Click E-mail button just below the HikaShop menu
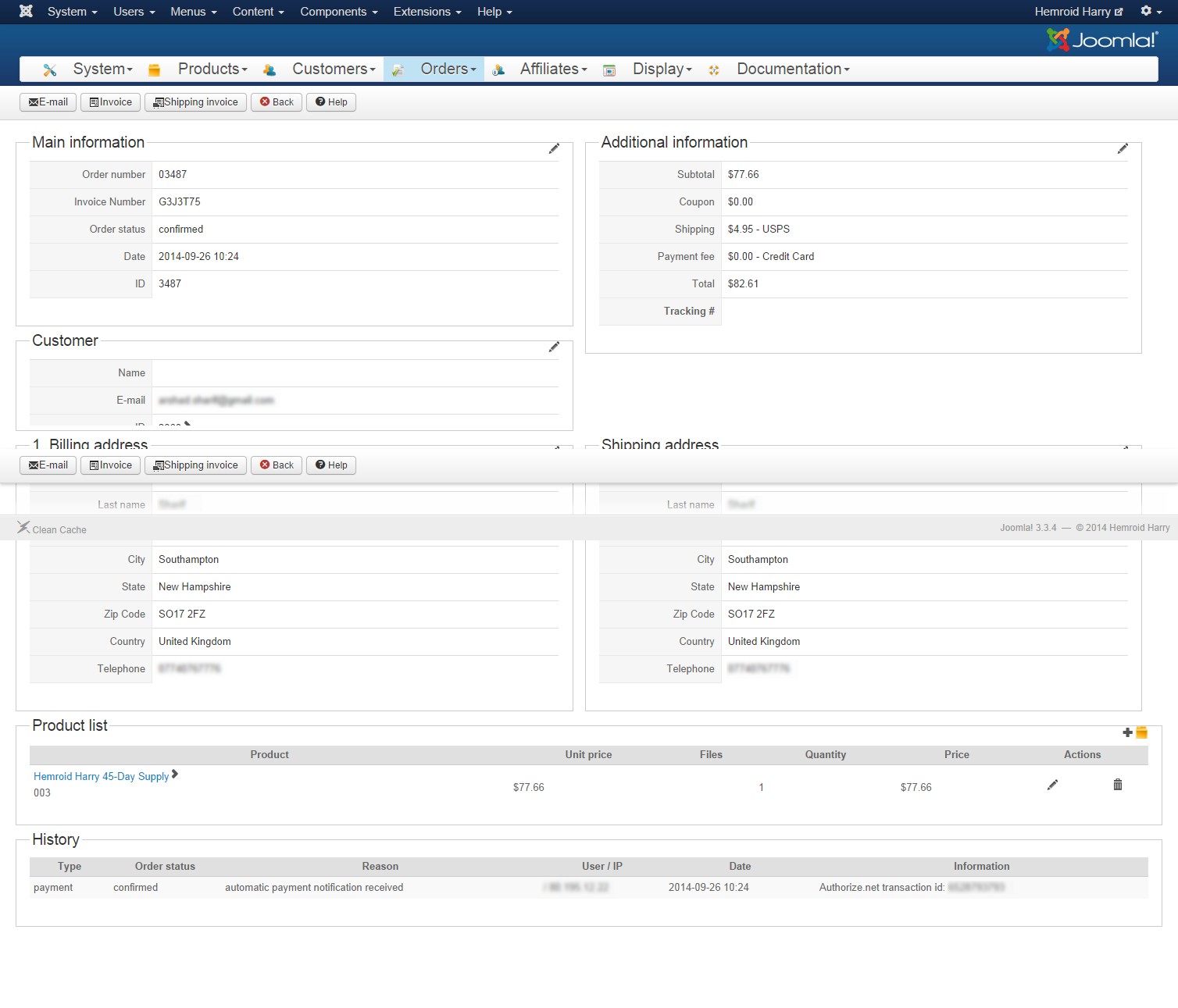The height and width of the screenshot is (1008, 1178). (48, 102)
